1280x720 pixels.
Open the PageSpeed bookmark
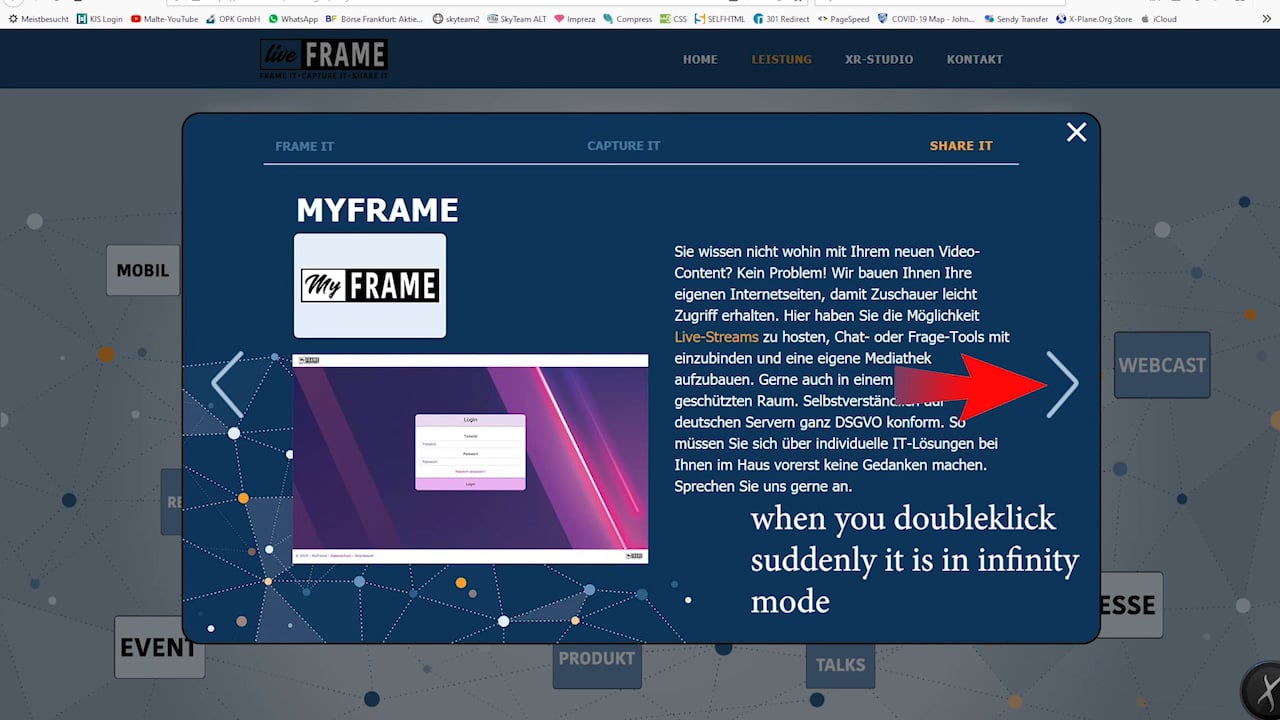pos(843,19)
